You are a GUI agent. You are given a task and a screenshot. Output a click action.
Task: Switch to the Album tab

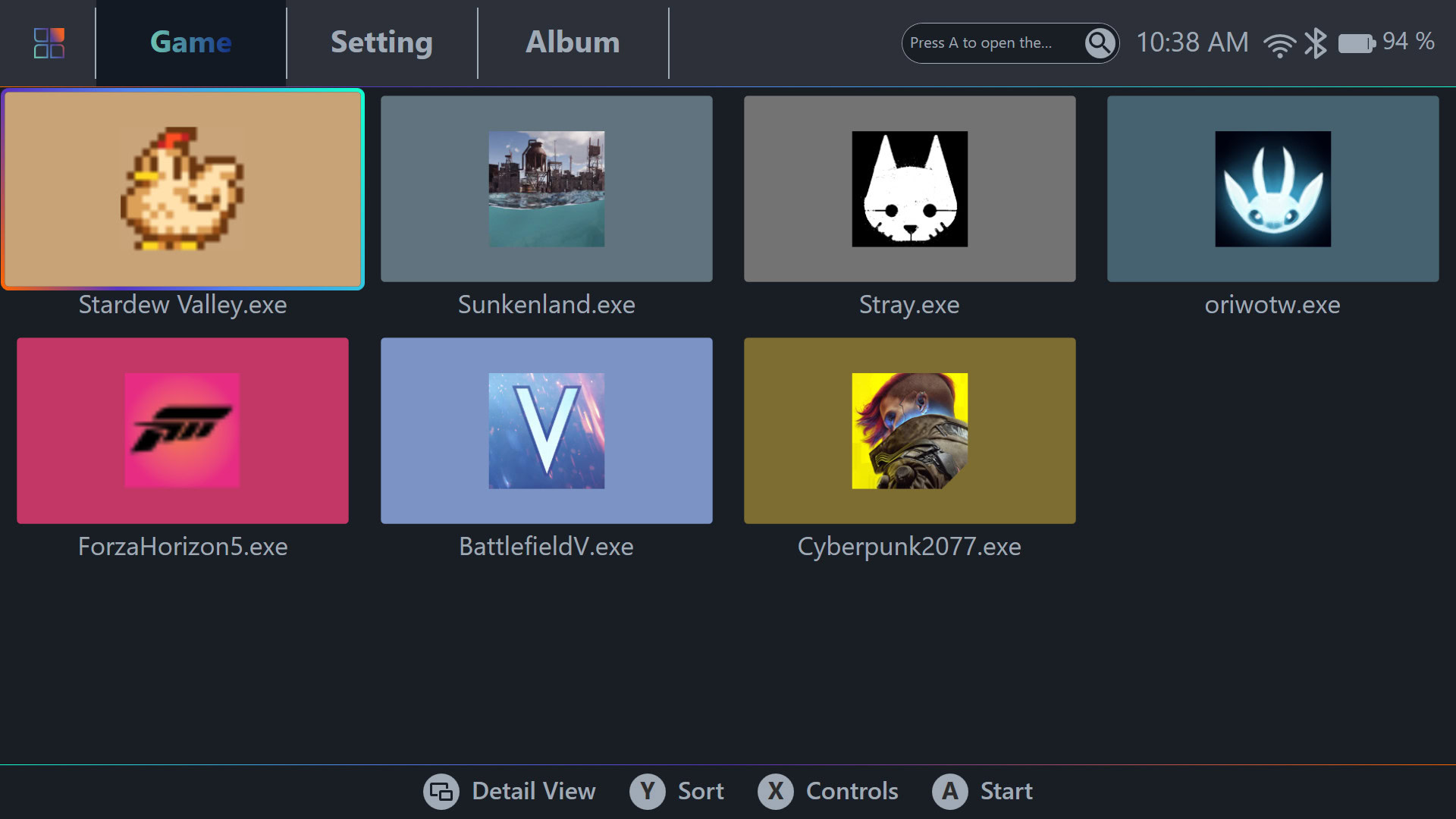point(572,42)
